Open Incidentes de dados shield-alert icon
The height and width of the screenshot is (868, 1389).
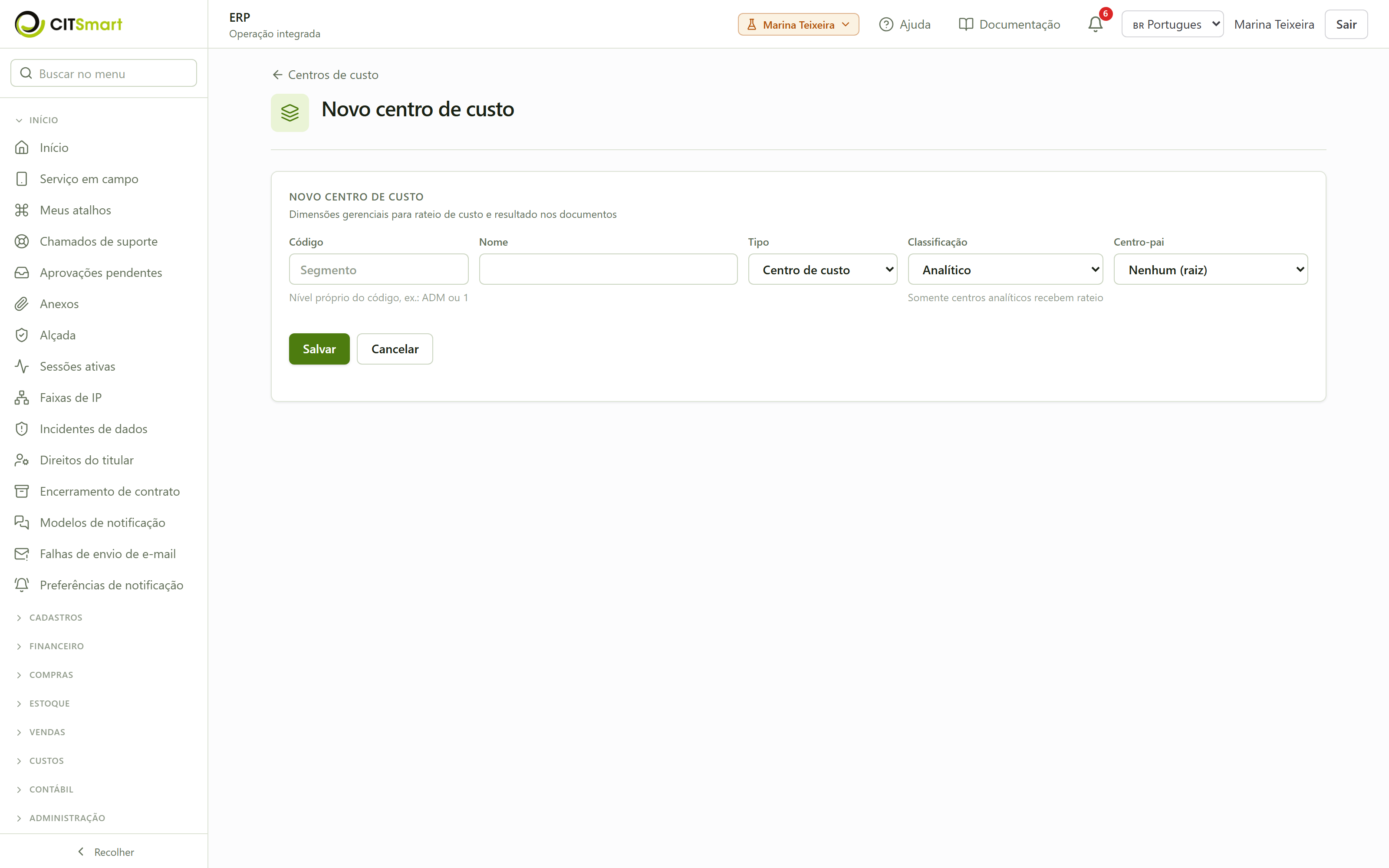pyautogui.click(x=22, y=429)
